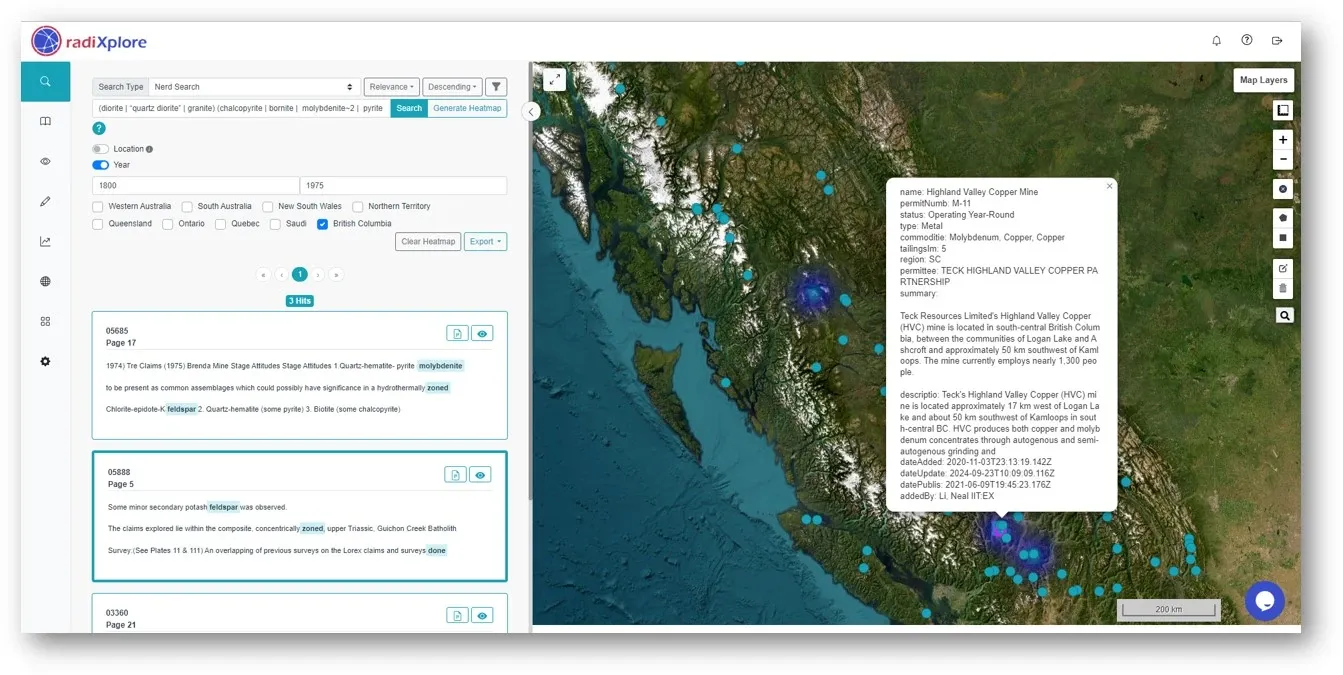
Task: Open the Relevance sort dropdown
Action: pos(392,87)
